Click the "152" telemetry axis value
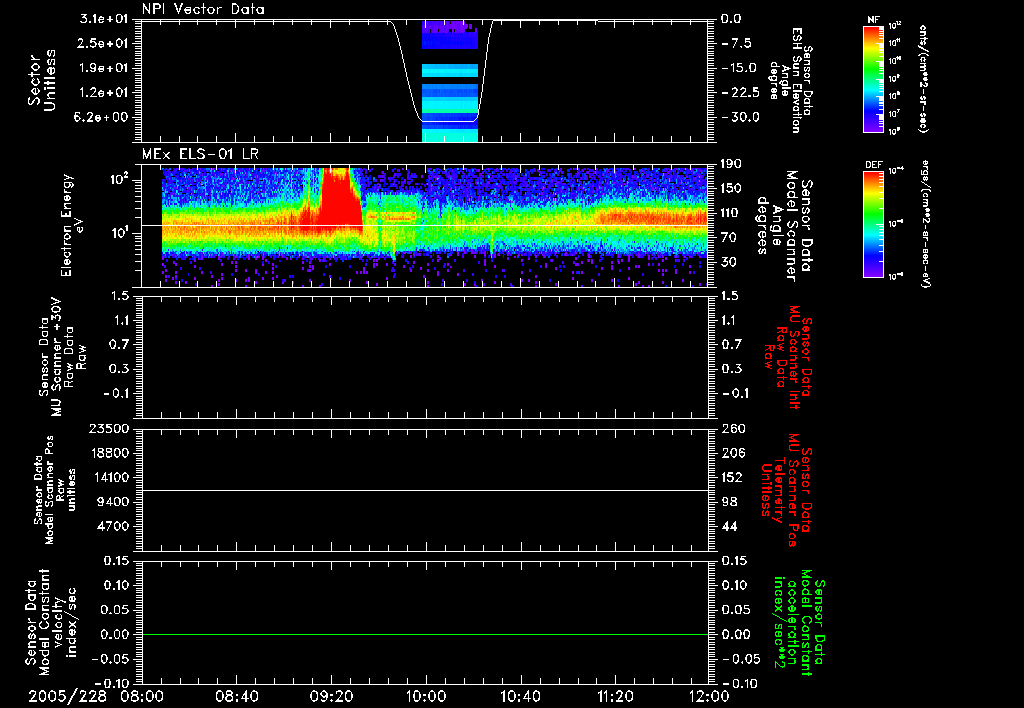 731,477
